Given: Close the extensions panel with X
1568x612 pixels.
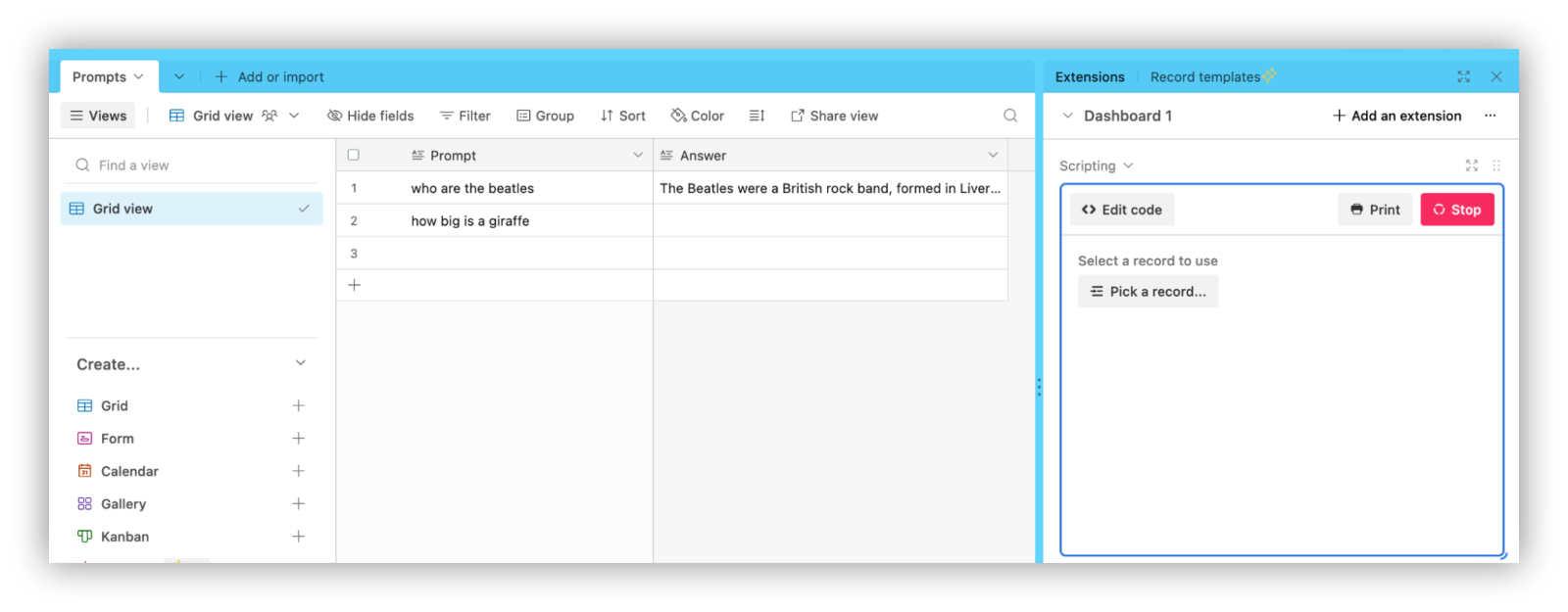Looking at the screenshot, I should [1496, 76].
